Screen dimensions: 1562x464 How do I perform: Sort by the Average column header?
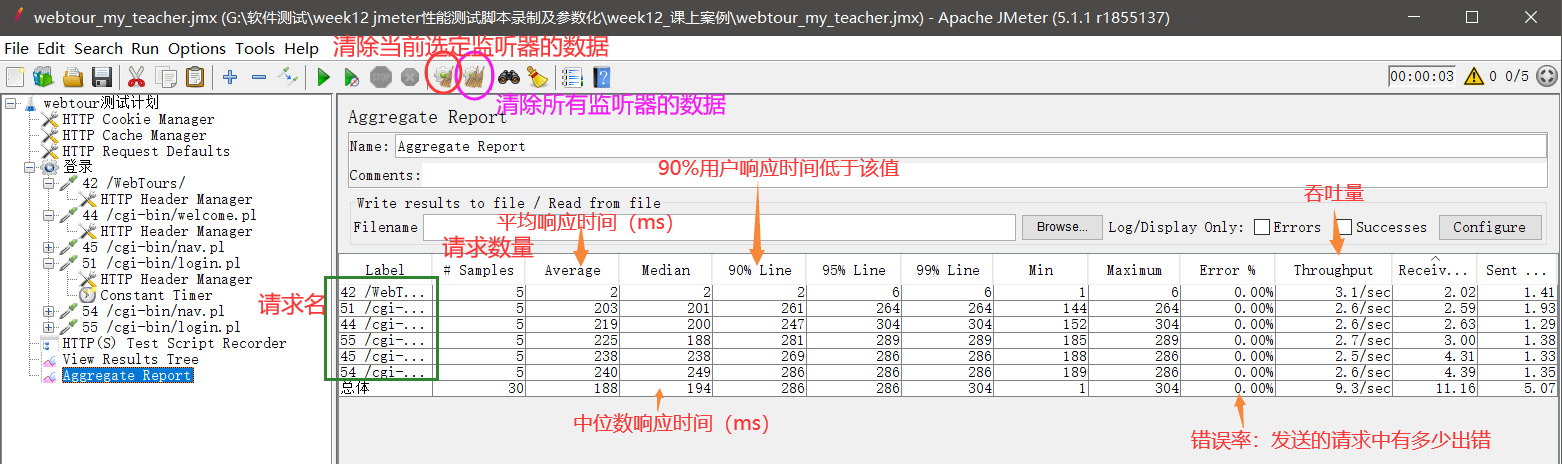click(572, 270)
